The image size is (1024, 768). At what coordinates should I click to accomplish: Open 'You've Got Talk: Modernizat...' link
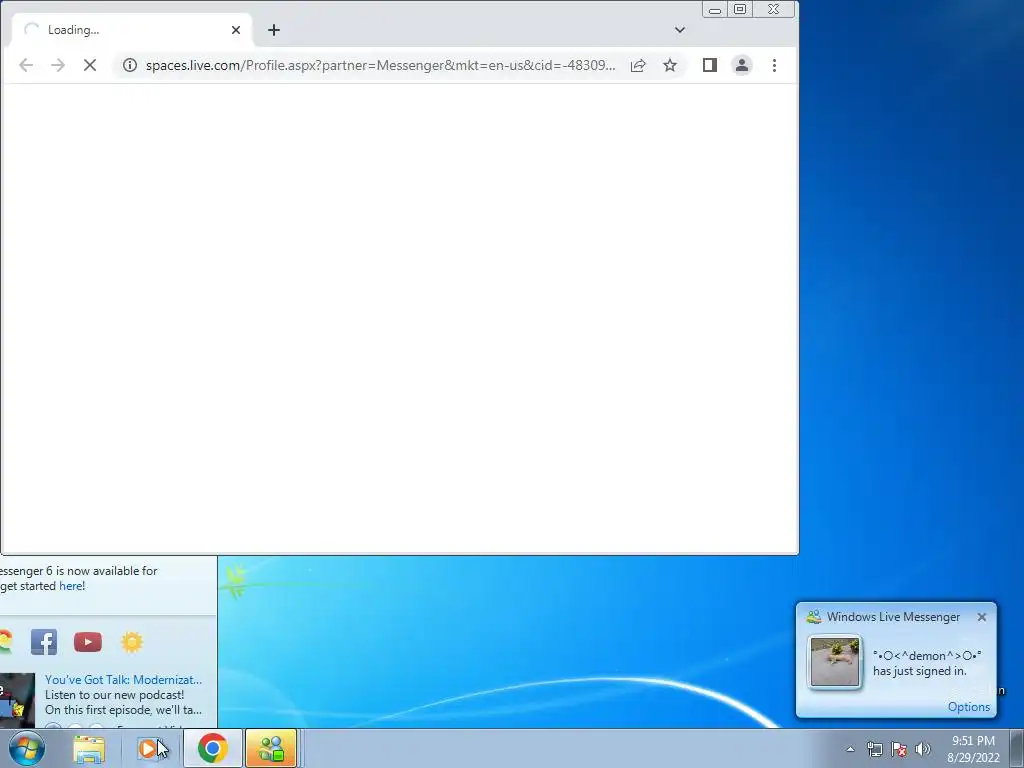tap(123, 680)
